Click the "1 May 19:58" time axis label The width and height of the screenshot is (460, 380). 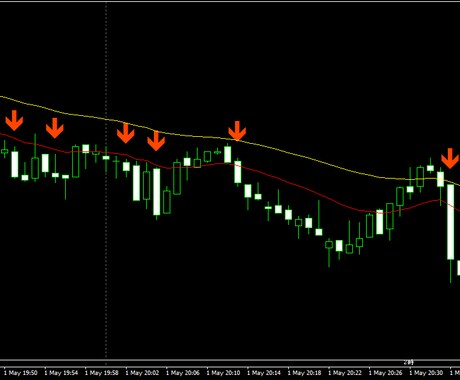pyautogui.click(x=102, y=373)
